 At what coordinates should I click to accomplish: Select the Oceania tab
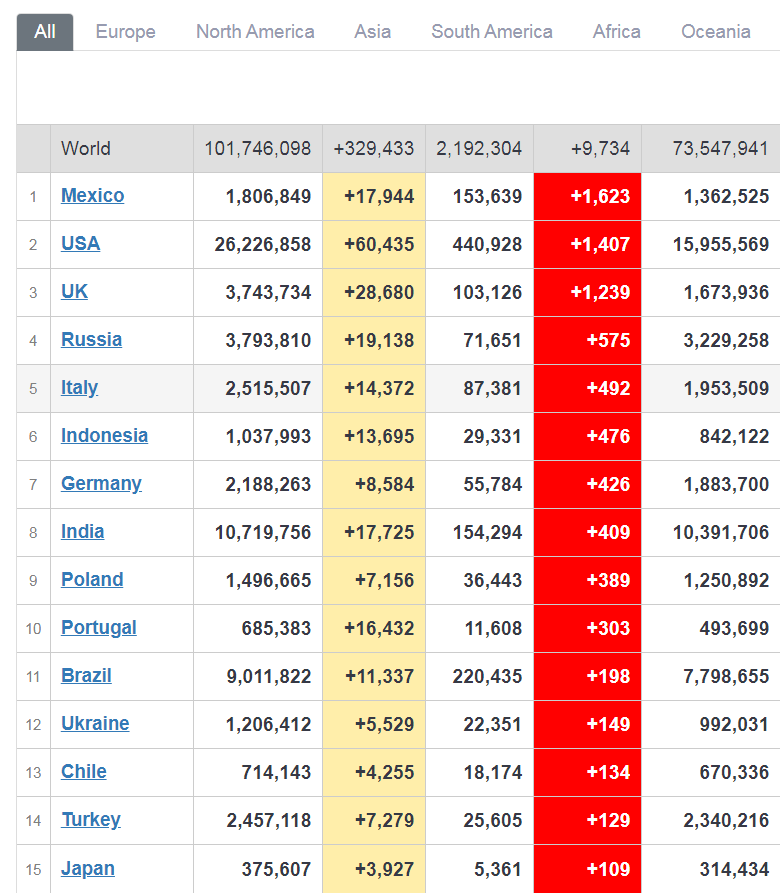click(715, 32)
